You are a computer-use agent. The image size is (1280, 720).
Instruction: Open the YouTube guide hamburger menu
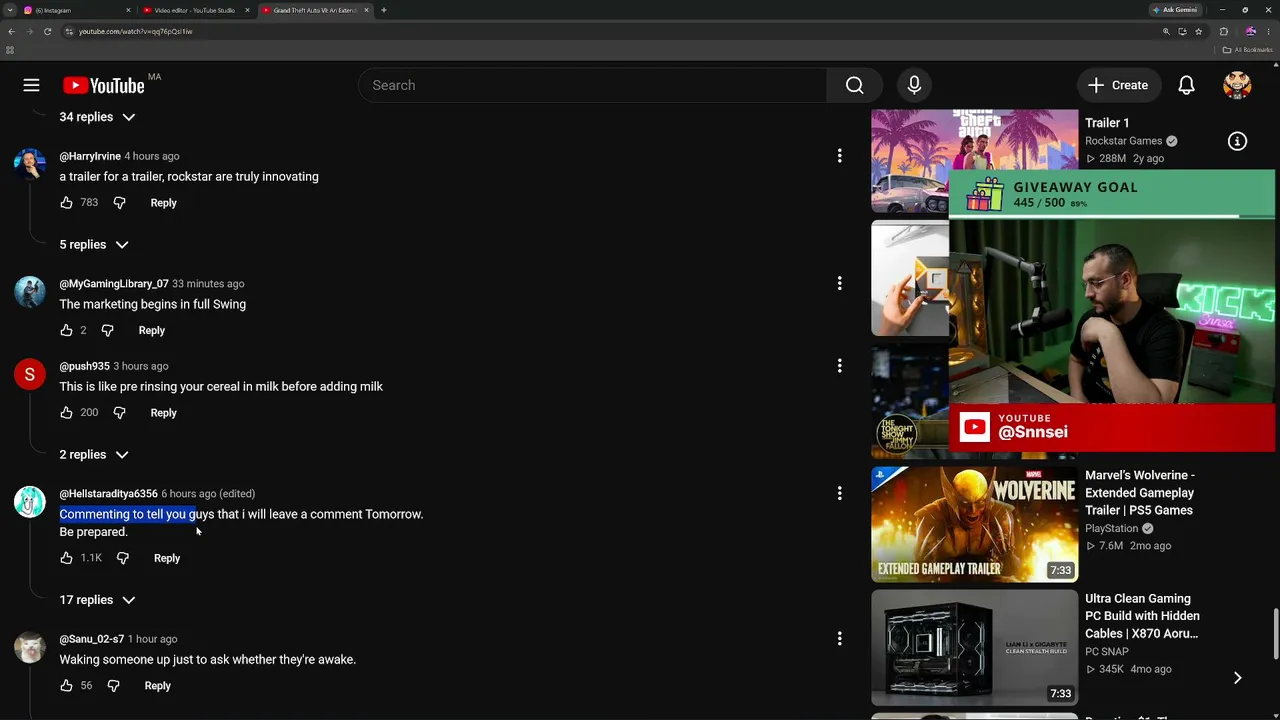click(x=31, y=85)
